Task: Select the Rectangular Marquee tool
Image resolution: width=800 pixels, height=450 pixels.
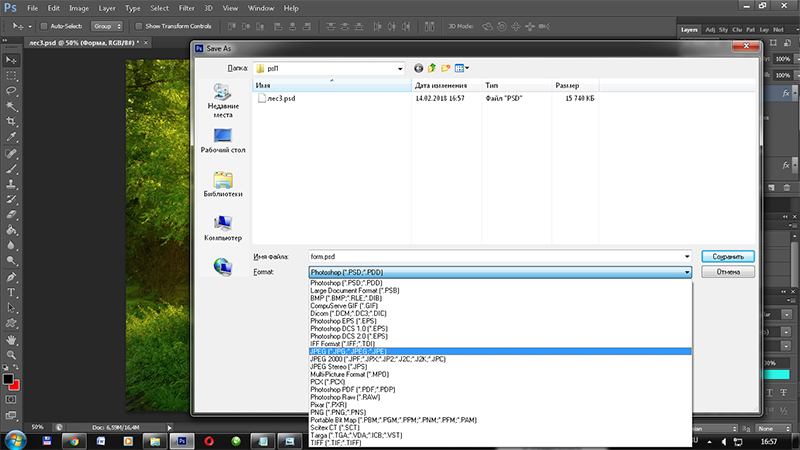Action: (x=11, y=76)
